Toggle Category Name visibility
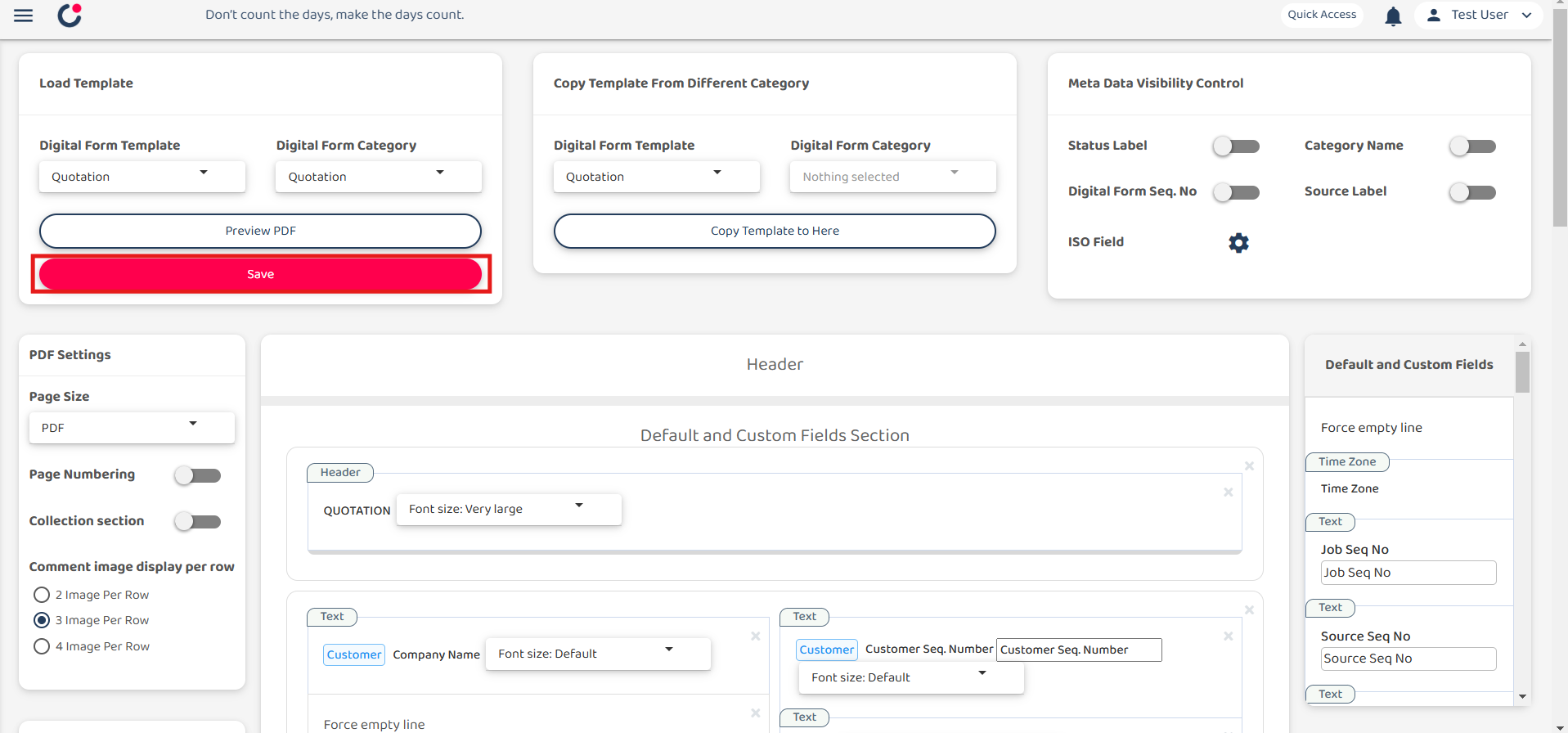 (x=1472, y=146)
